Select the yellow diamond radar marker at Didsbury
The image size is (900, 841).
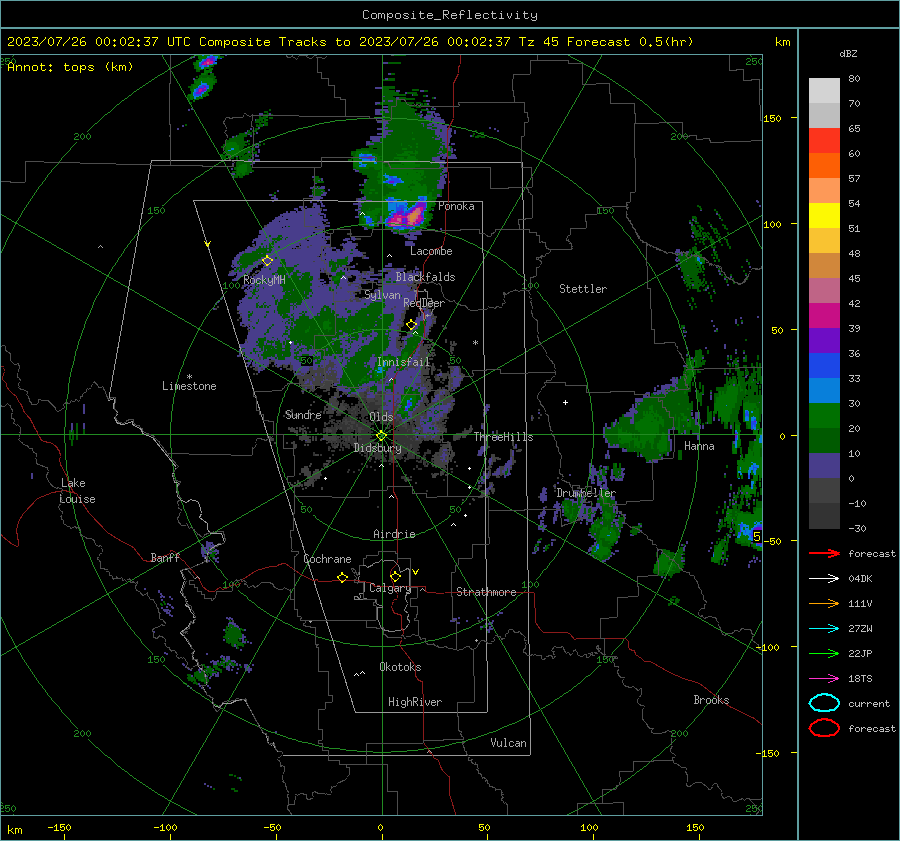[x=382, y=436]
